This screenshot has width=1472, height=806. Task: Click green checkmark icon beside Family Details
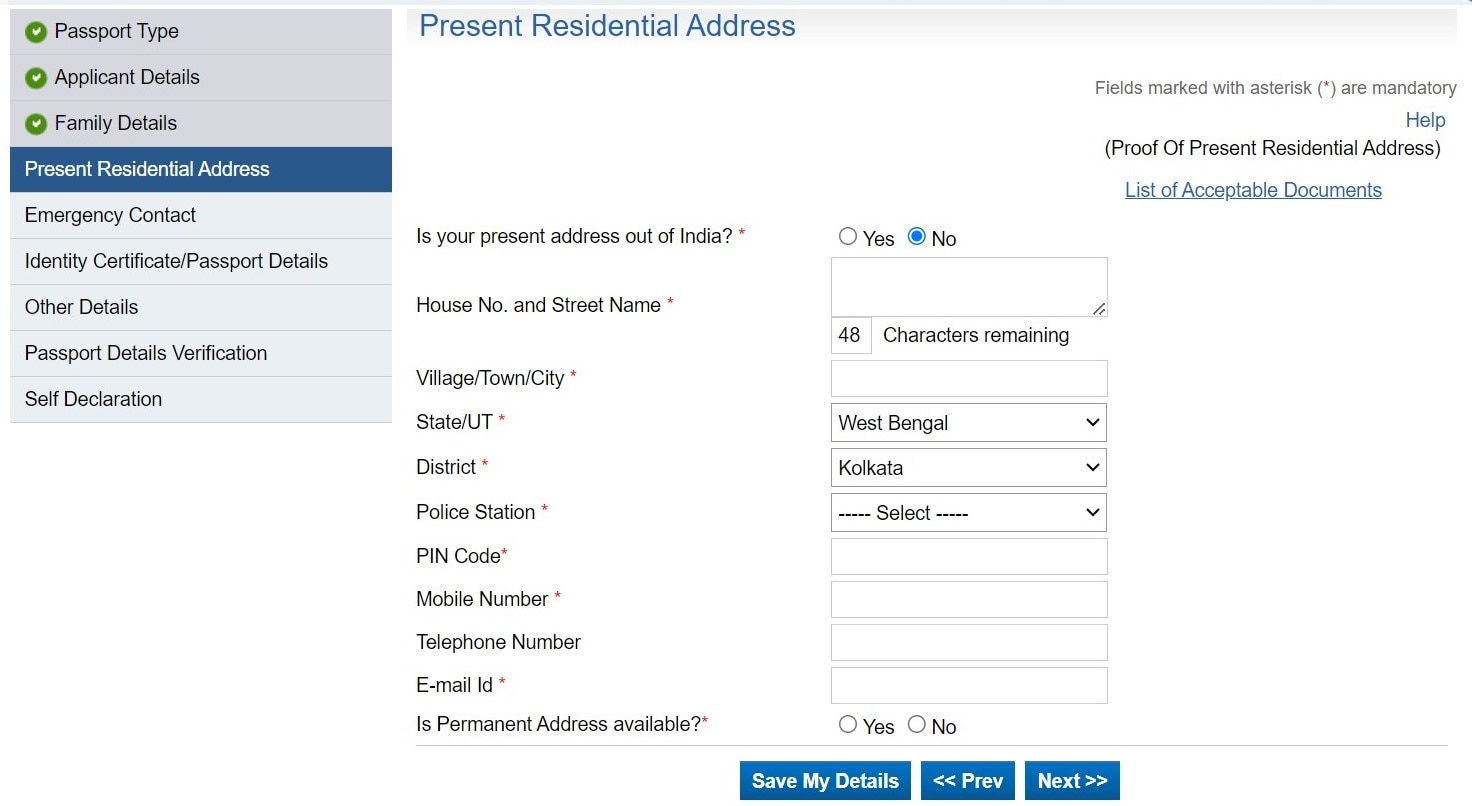point(36,124)
